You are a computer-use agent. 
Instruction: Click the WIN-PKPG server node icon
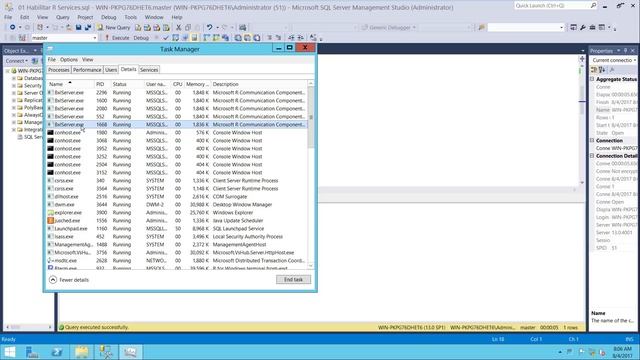point(13,71)
